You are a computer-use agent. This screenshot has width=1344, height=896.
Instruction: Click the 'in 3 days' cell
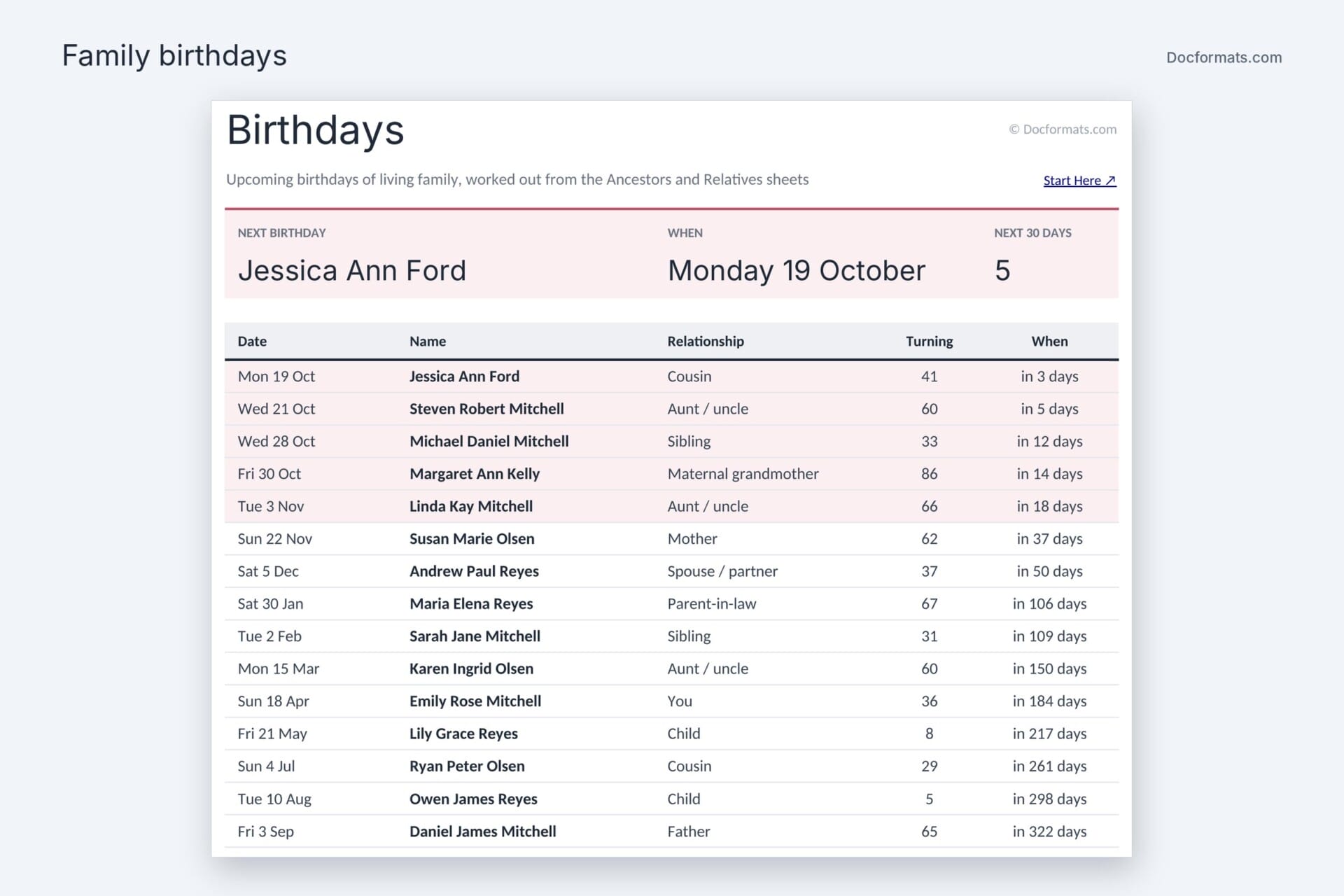tap(1049, 376)
